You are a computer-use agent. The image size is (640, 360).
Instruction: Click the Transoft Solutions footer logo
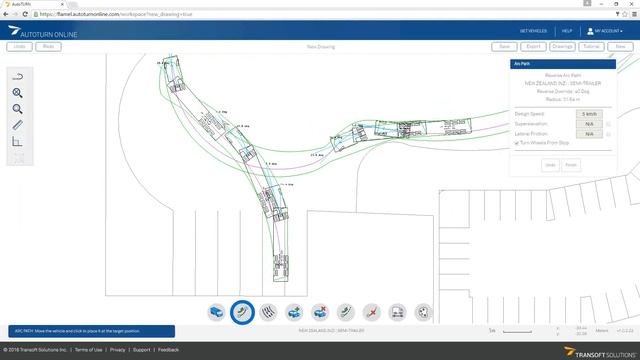[600, 352]
